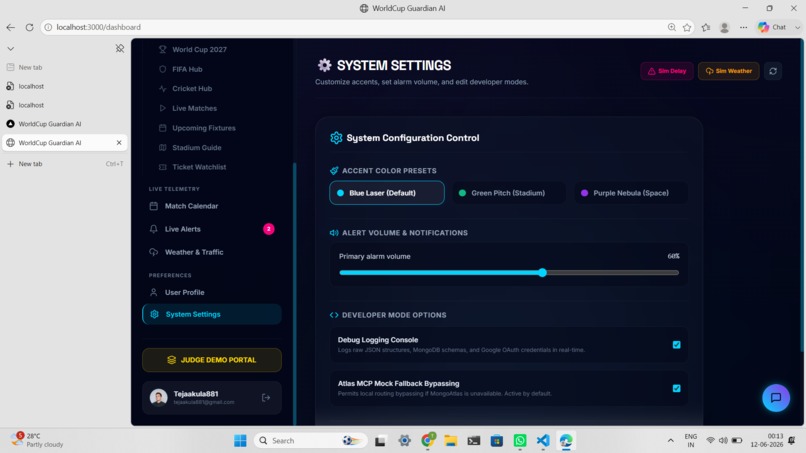Click the unpin vertical tabs pane icon
This screenshot has width=806, height=453.
tap(120, 48)
